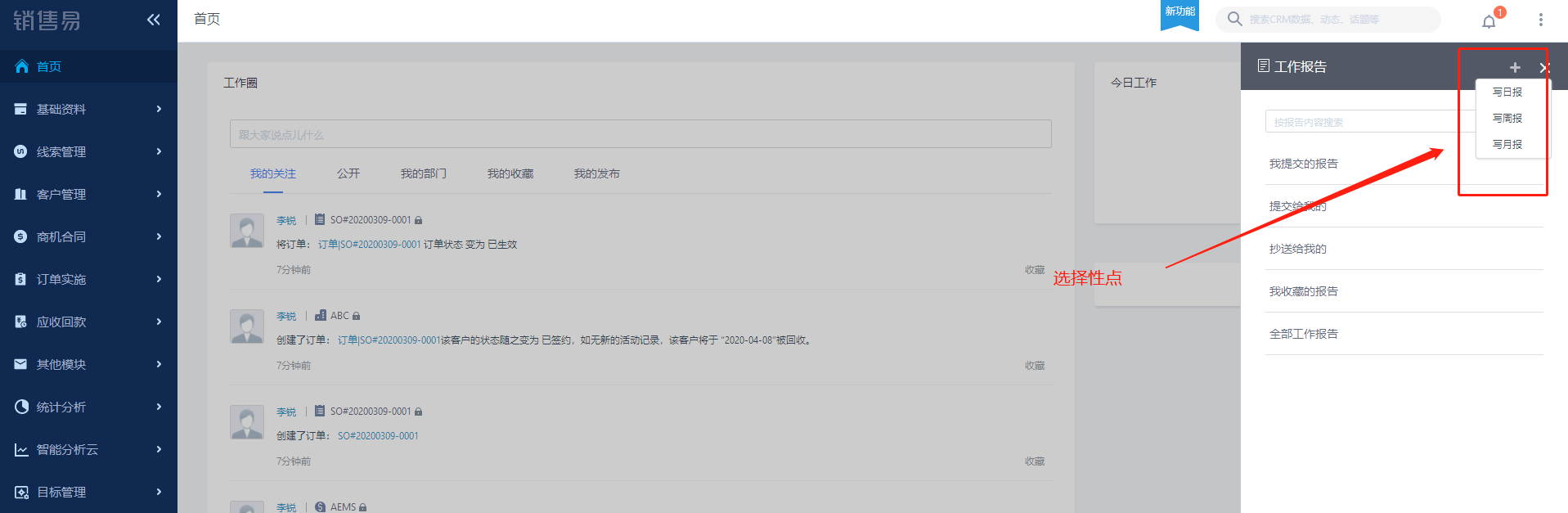This screenshot has width=1568, height=513.
Task: Click the 工作报告 document icon
Action: coord(1264,65)
